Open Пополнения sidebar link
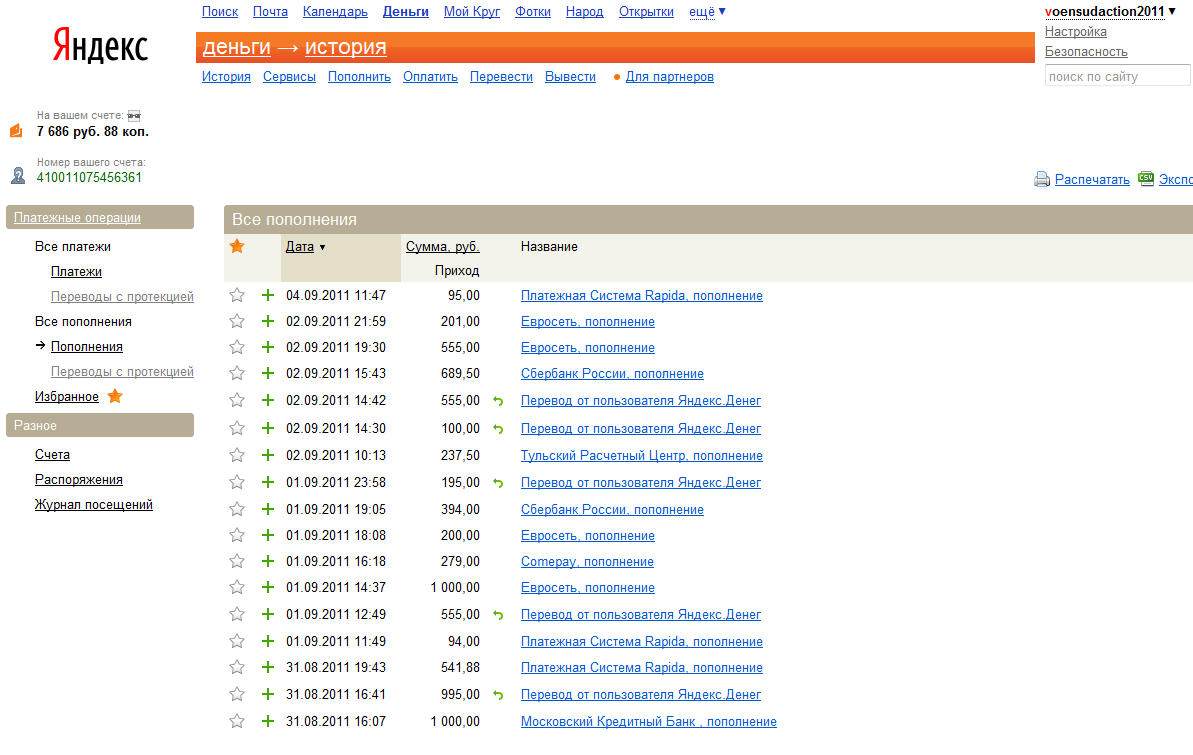The height and width of the screenshot is (755, 1193). coord(87,346)
